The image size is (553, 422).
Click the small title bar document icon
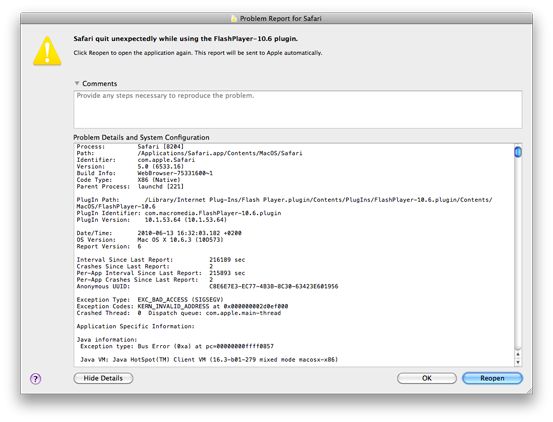click(x=234, y=18)
